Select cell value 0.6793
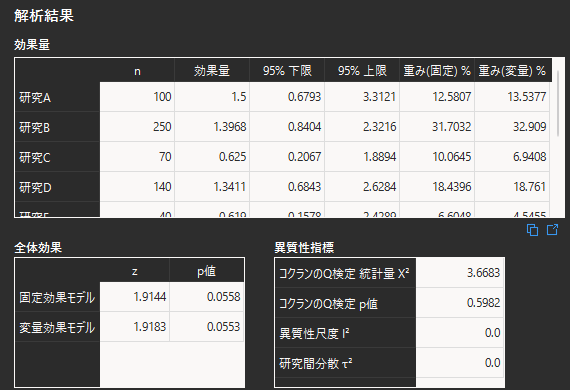This screenshot has width=570, height=390. tap(287, 97)
